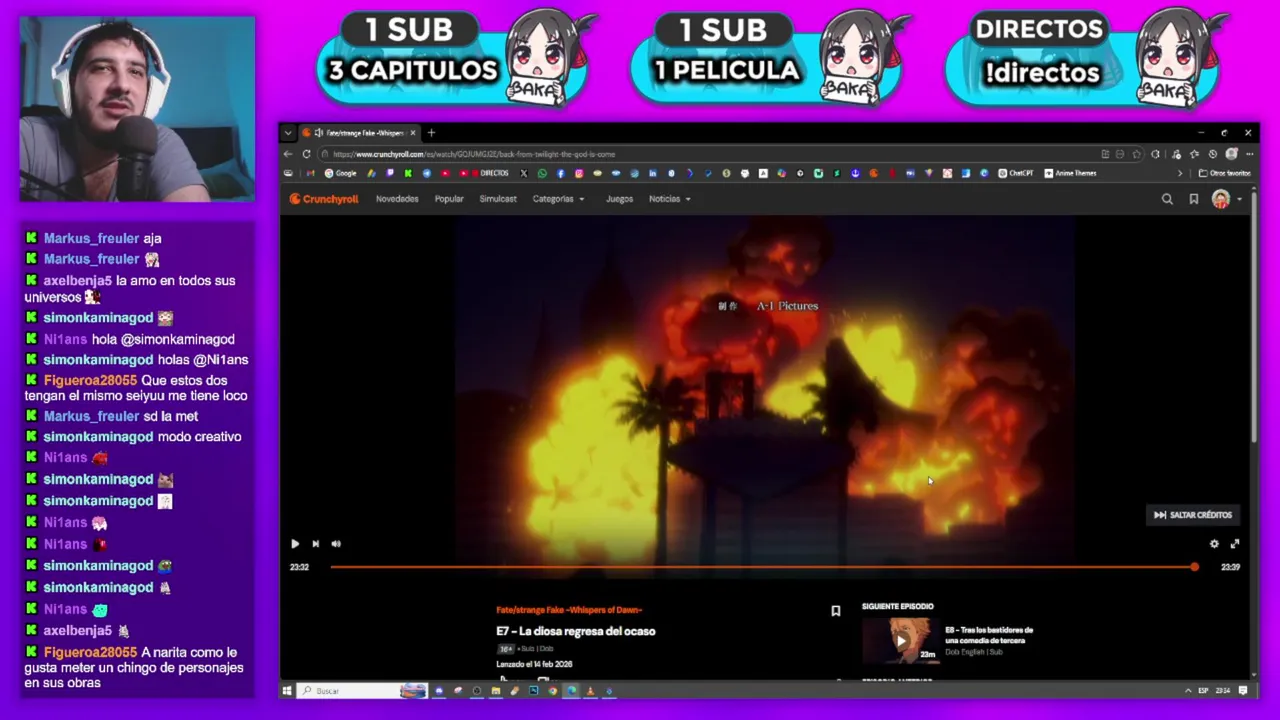Viewport: 1280px width, 720px height.
Task: Expand the bookmarks bar overflow chevron
Action: (x=1179, y=173)
